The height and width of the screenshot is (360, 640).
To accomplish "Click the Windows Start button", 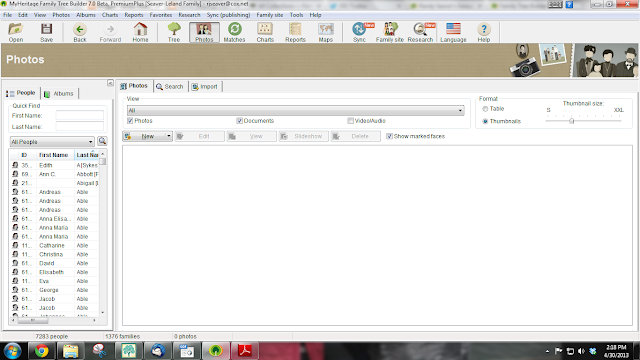I will click(13, 351).
